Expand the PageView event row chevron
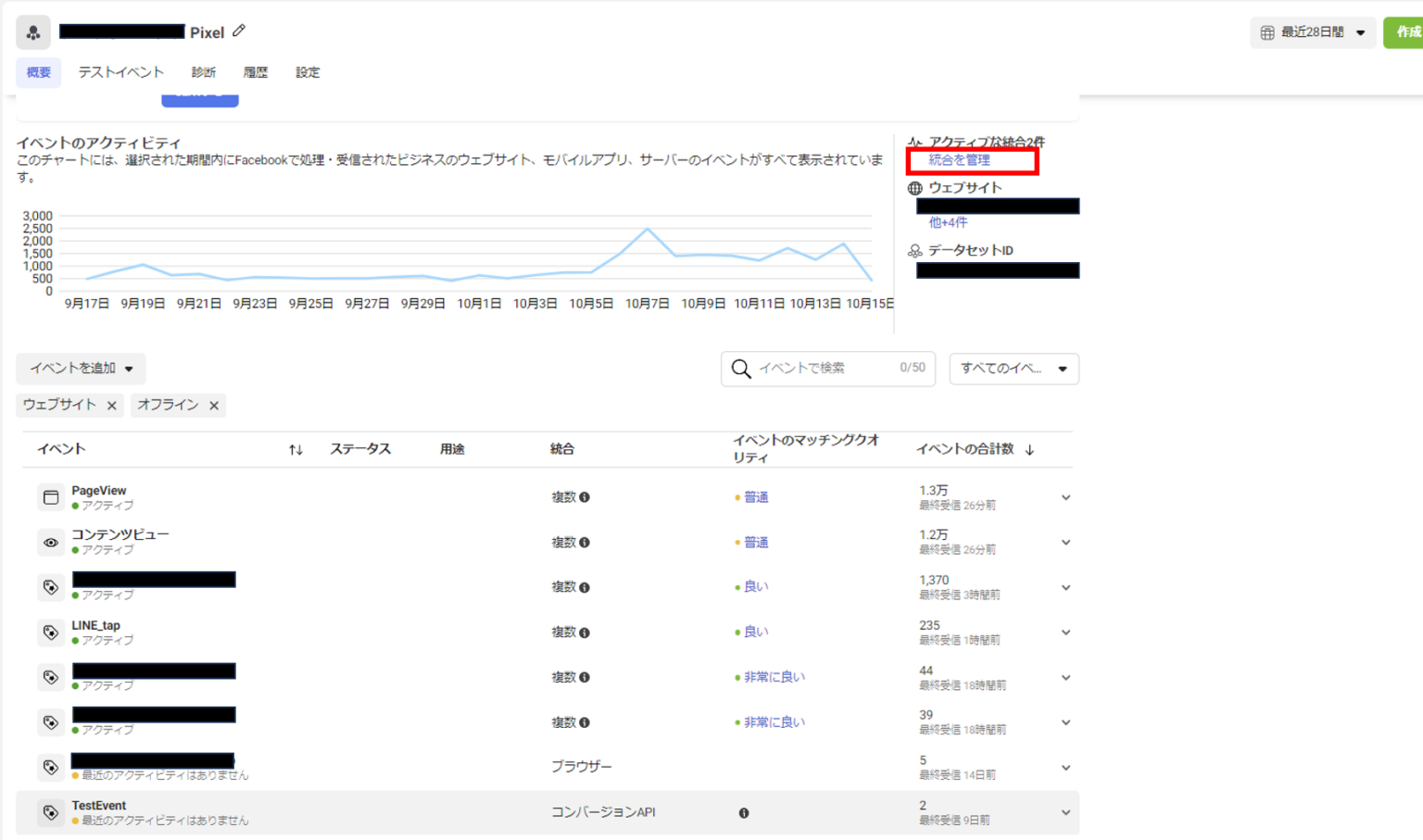Screen dimensions: 1423x840 point(1065,497)
